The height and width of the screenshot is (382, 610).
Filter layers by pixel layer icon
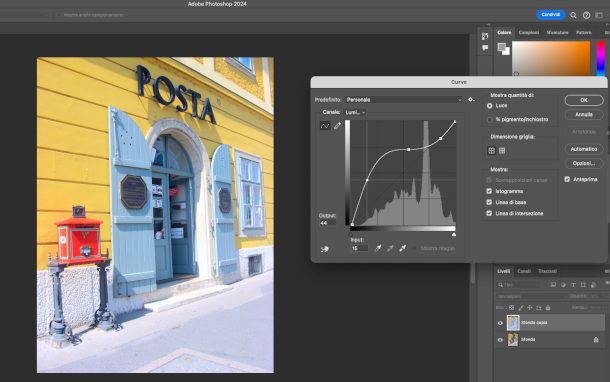[x=553, y=285]
